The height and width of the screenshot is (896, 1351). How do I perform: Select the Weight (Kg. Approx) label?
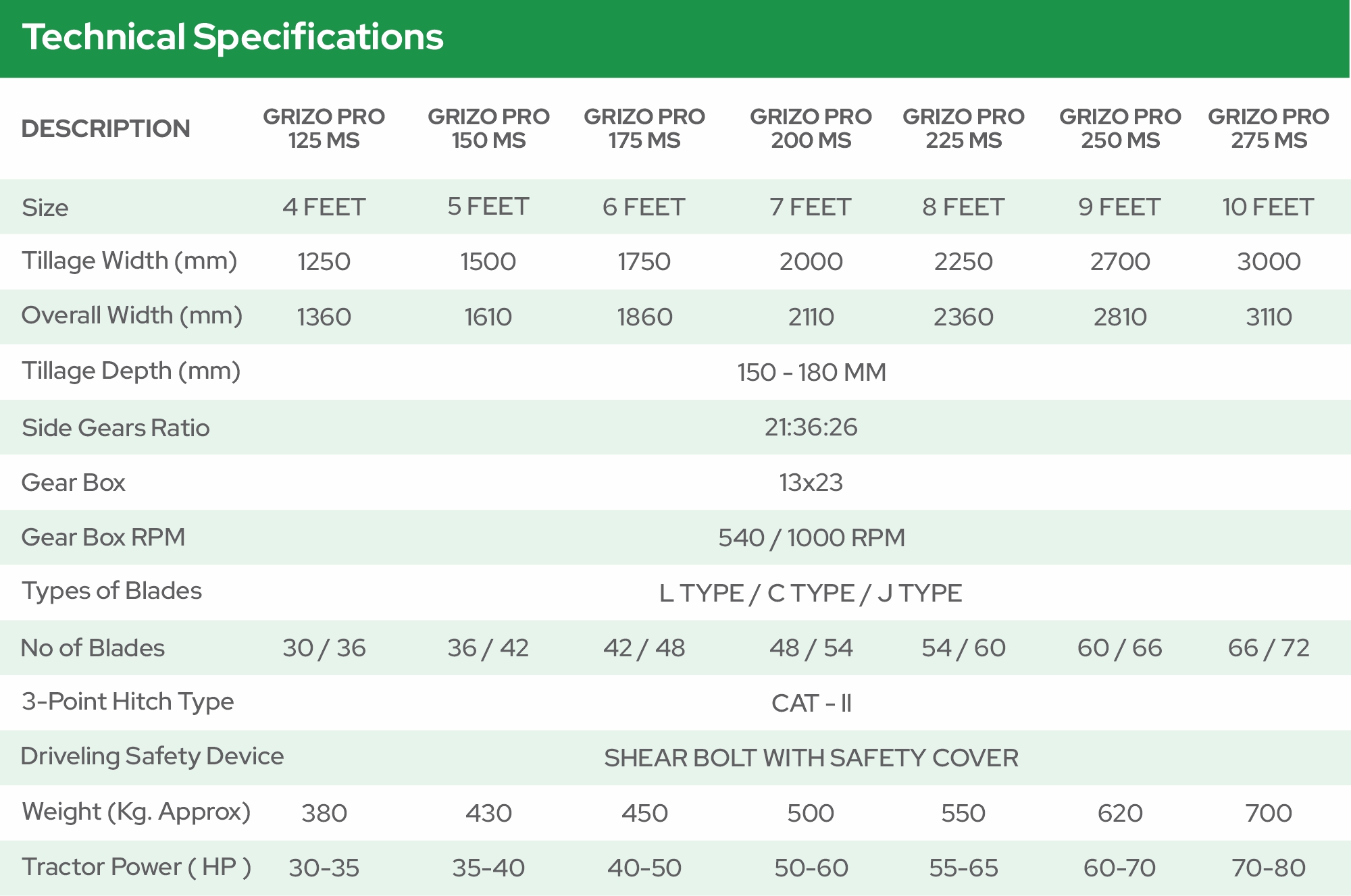pyautogui.click(x=136, y=812)
